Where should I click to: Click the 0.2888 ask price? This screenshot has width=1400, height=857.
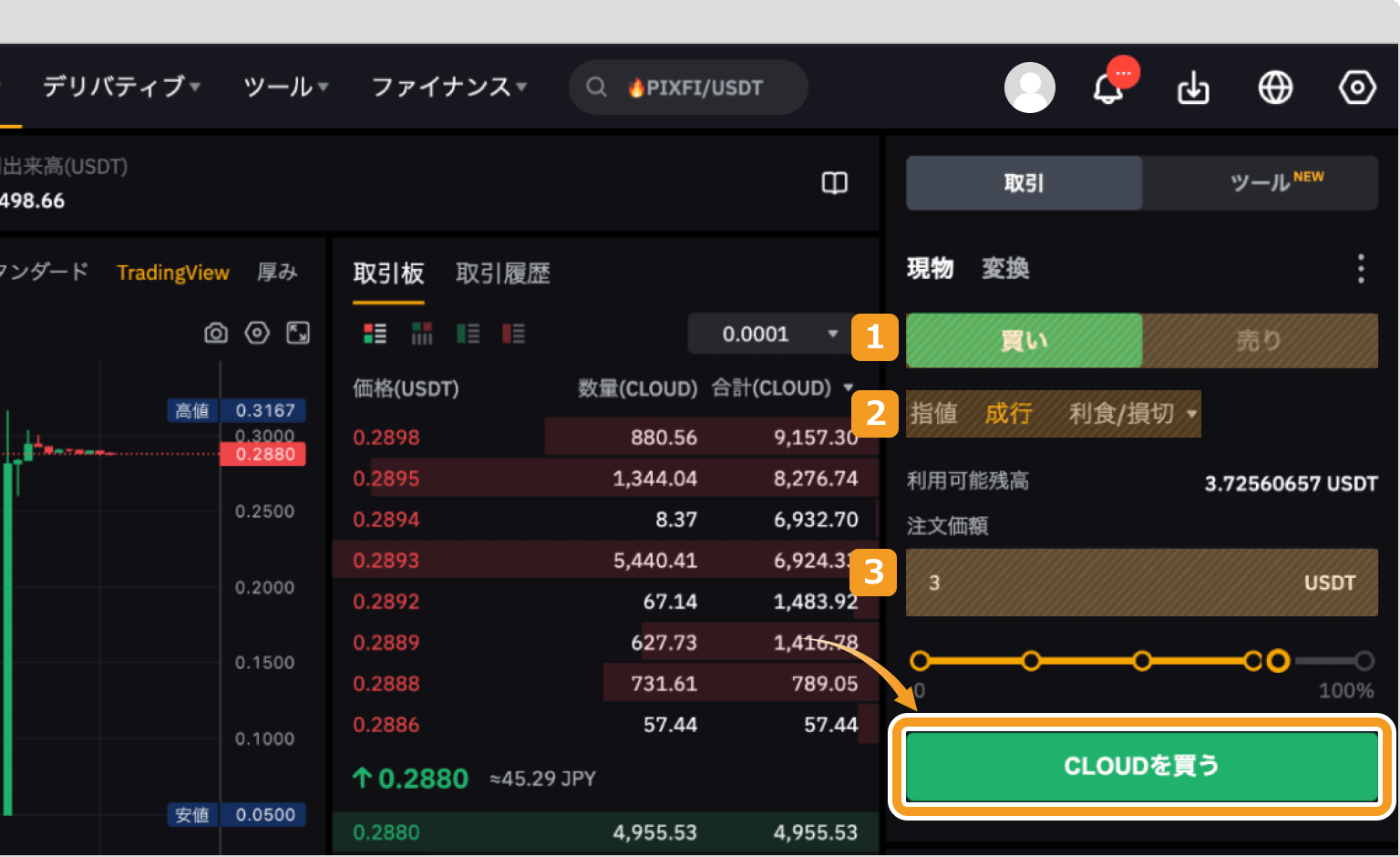386,684
